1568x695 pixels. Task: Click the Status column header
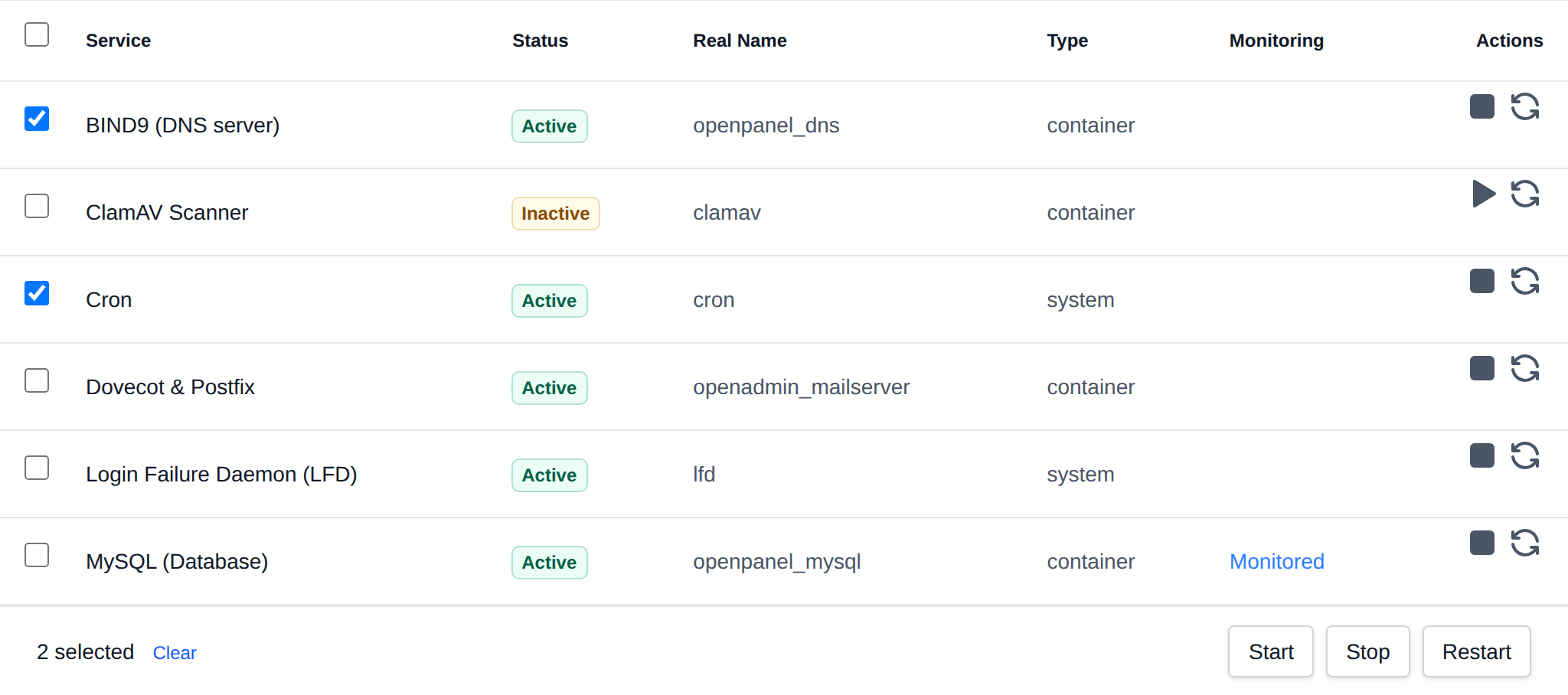(540, 41)
